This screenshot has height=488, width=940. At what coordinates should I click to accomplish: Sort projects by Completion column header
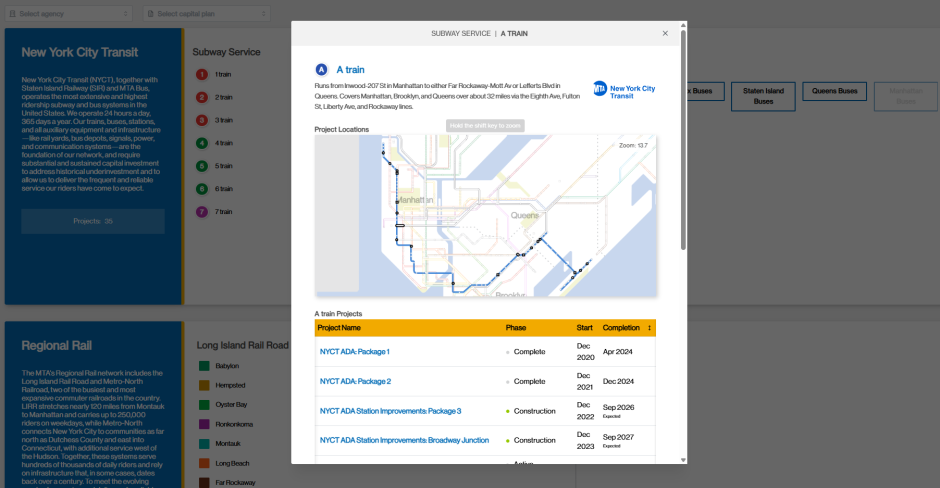pyautogui.click(x=621, y=328)
